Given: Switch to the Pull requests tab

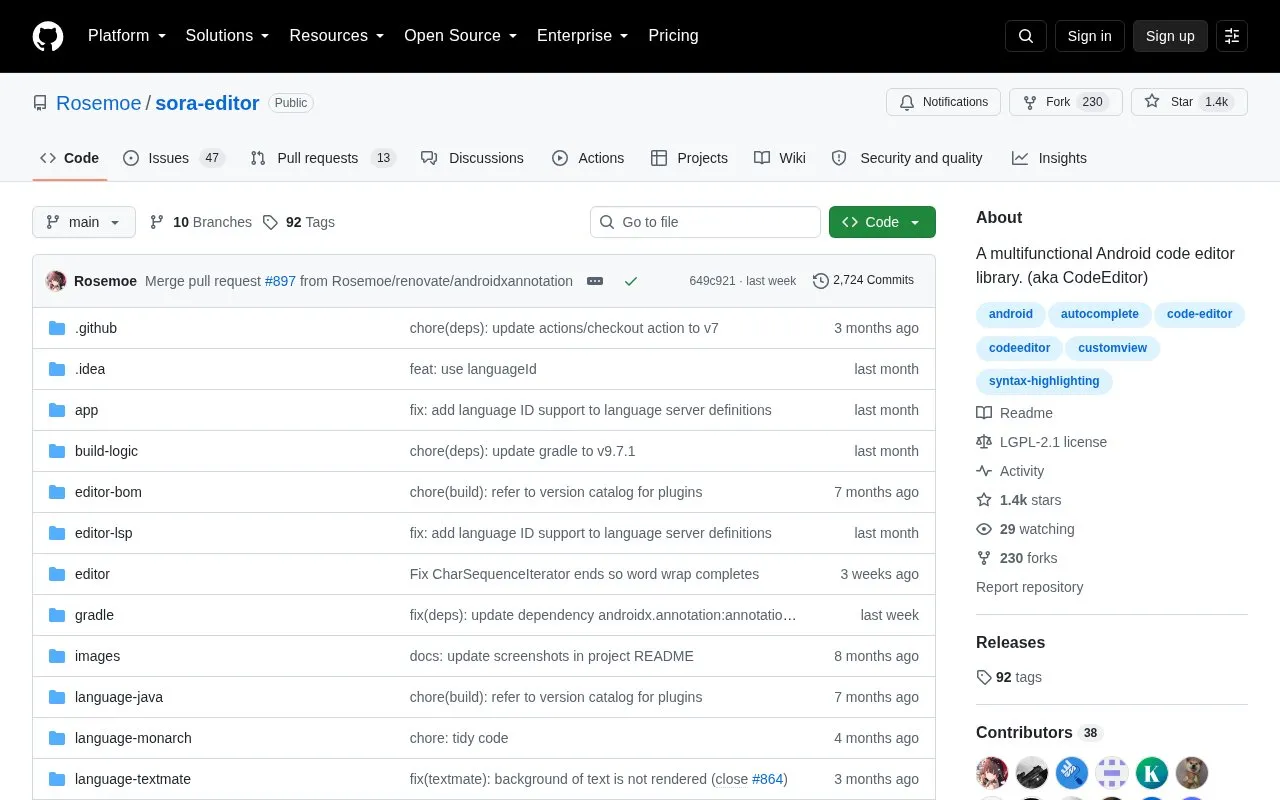Looking at the screenshot, I should point(323,158).
